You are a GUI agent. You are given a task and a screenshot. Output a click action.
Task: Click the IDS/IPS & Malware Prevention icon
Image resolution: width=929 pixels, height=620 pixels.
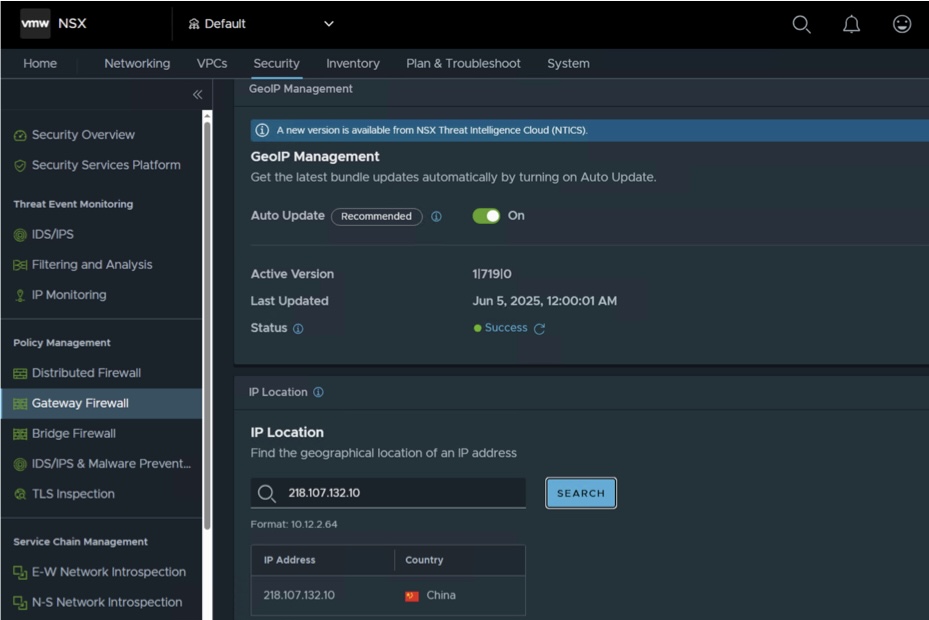[20, 464]
